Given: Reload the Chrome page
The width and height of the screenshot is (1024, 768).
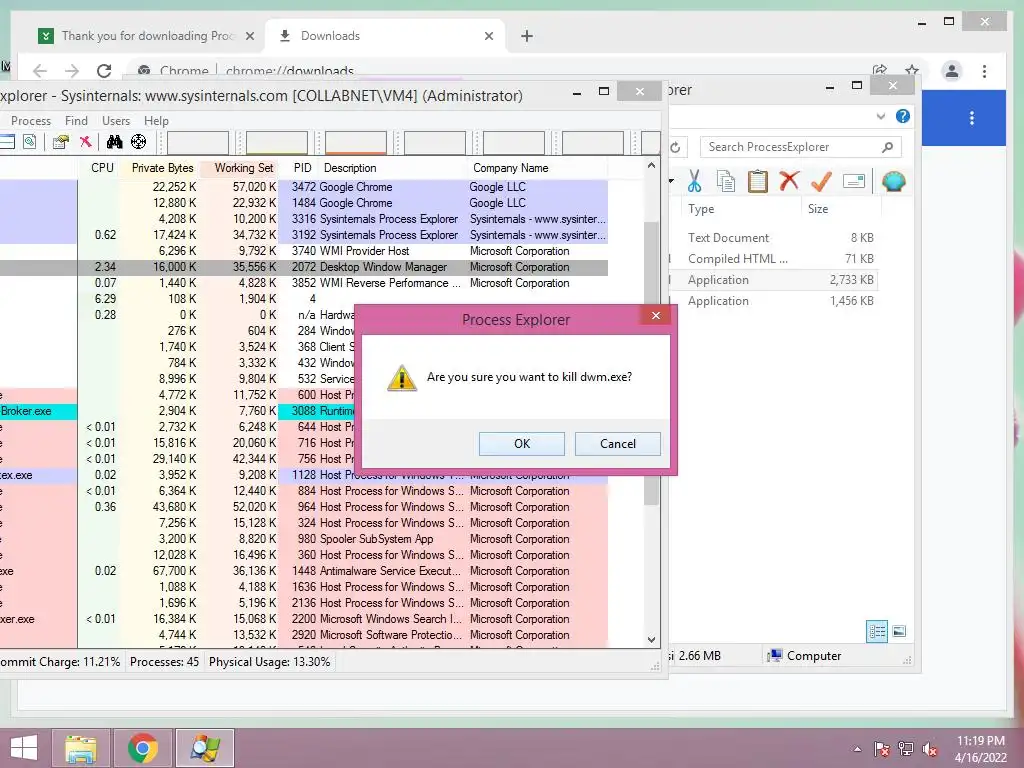Looking at the screenshot, I should coord(104,71).
